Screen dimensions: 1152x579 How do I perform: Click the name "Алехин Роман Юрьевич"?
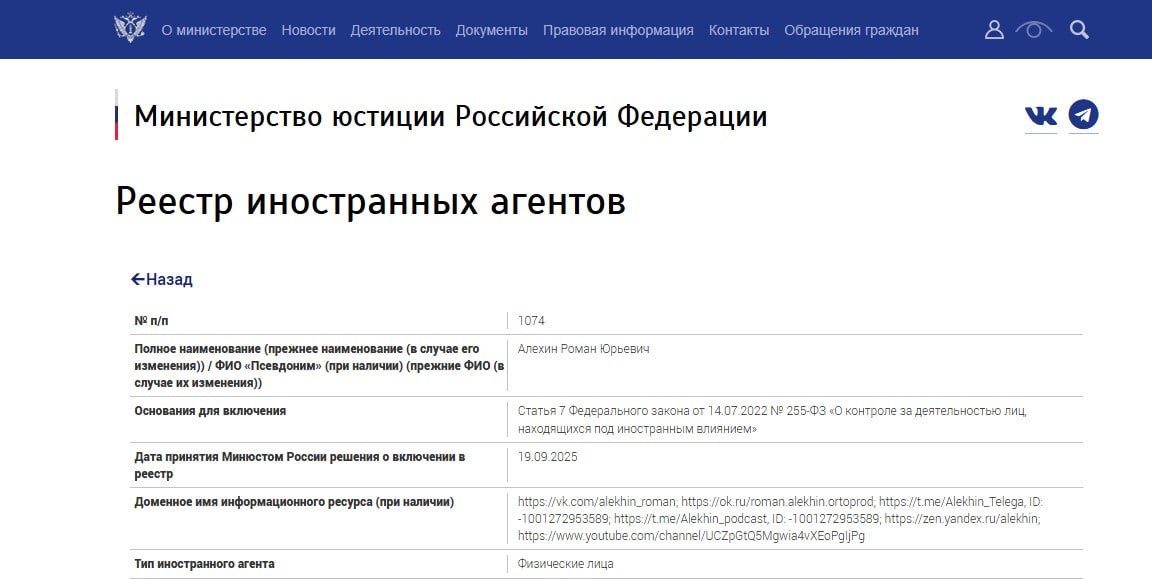coord(583,349)
